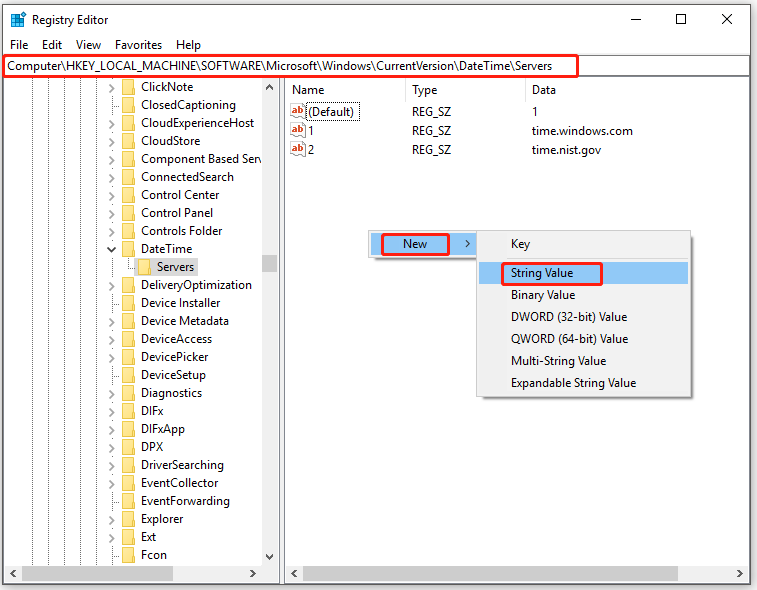Choose Binary Value from the submenu
This screenshot has height=590, width=757.
(x=583, y=295)
